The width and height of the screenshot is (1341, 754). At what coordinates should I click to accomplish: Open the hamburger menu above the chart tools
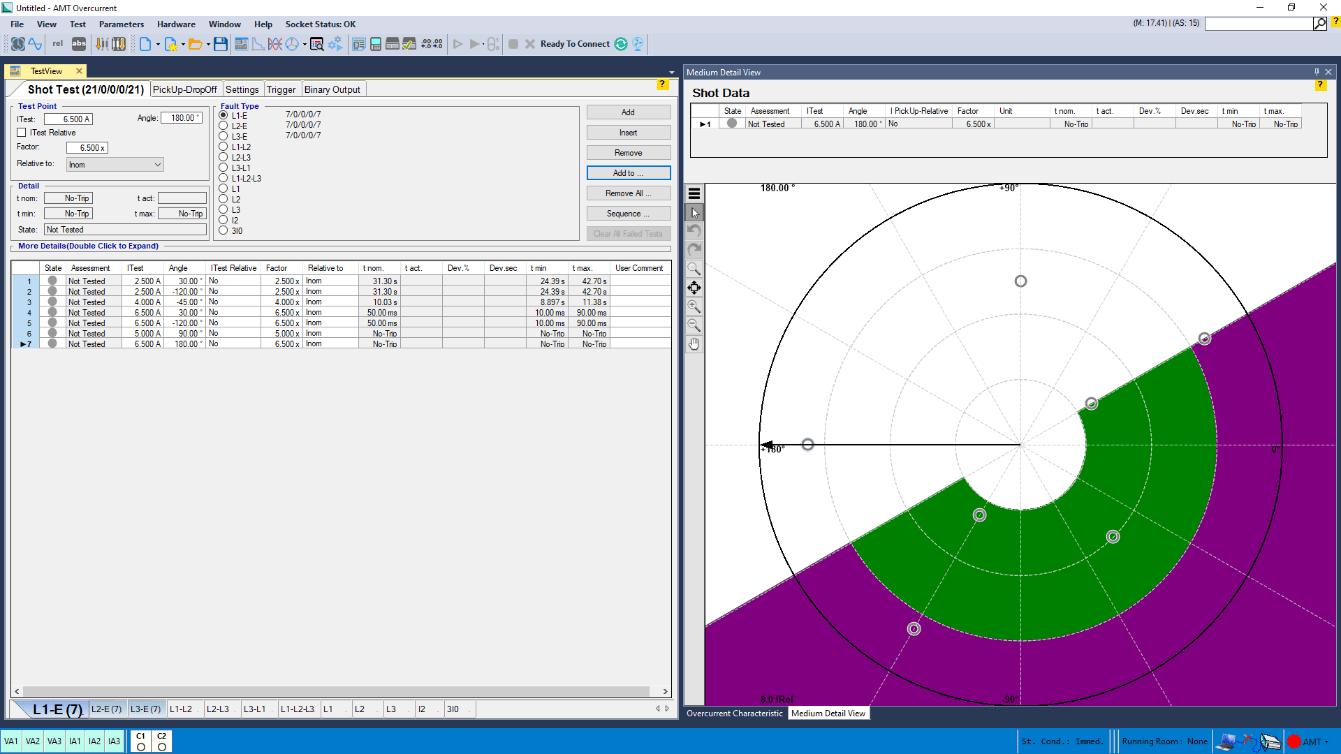click(x=694, y=194)
